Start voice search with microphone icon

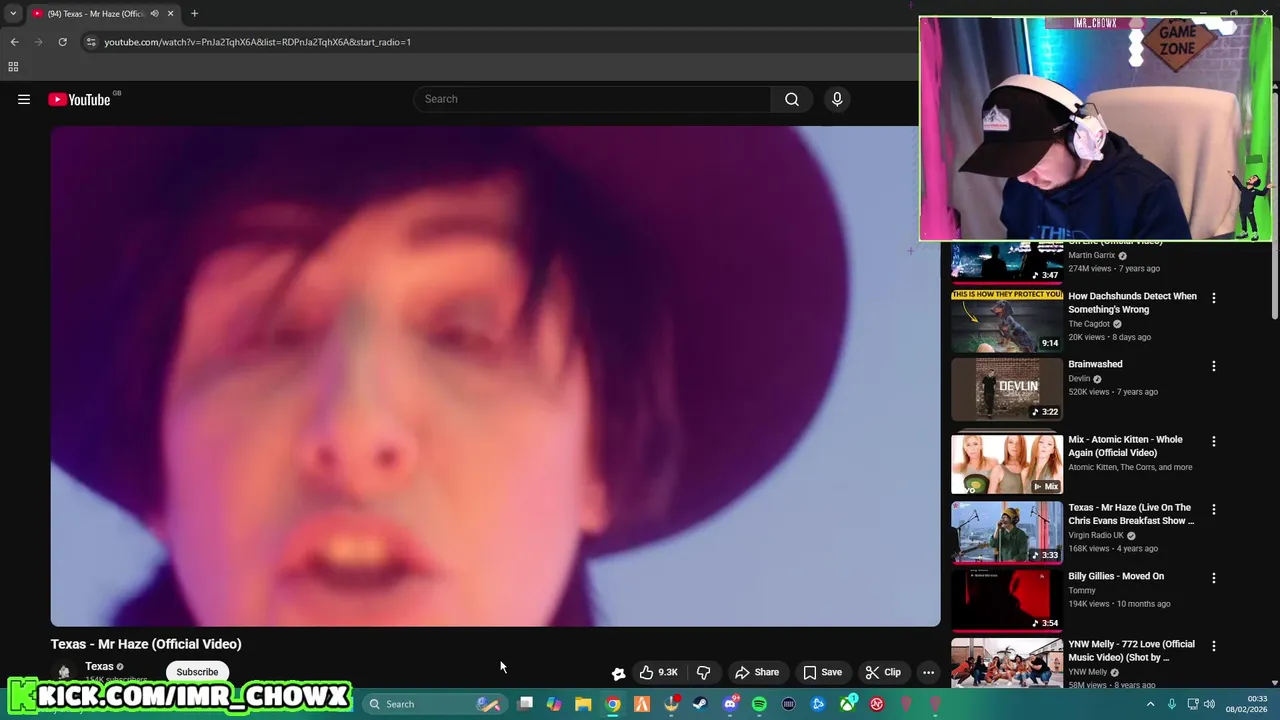837,99
